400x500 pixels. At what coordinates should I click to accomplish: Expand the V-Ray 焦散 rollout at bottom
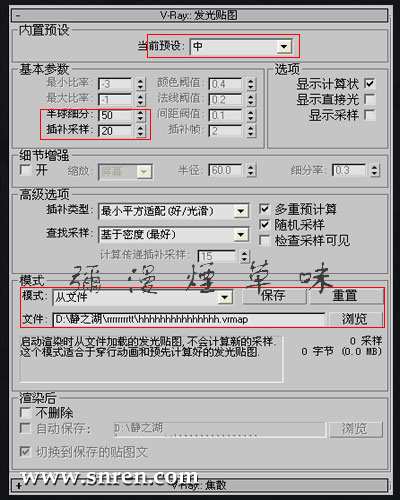(x=199, y=485)
